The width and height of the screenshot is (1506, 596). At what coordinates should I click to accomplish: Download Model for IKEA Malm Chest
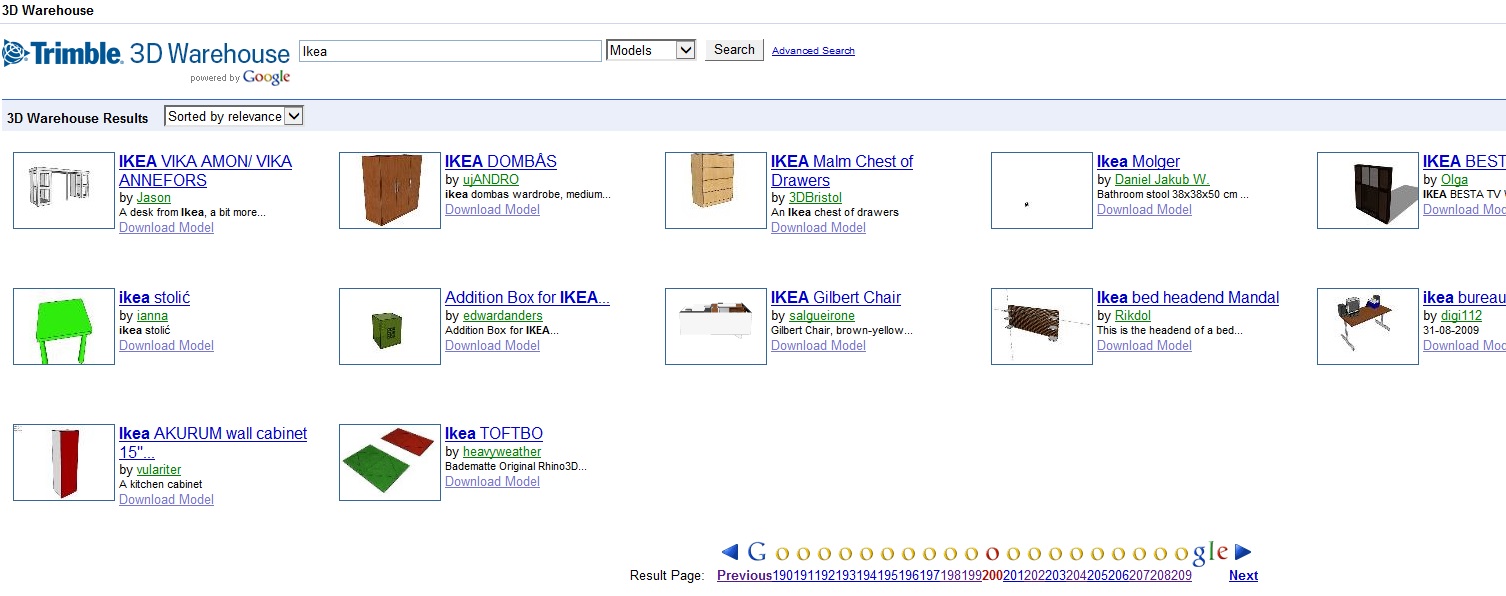[818, 227]
